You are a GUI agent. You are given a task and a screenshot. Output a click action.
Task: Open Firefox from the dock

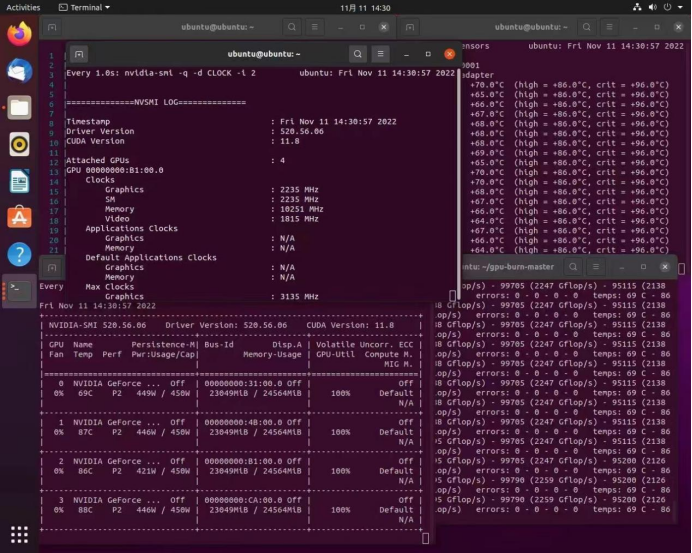click(19, 34)
